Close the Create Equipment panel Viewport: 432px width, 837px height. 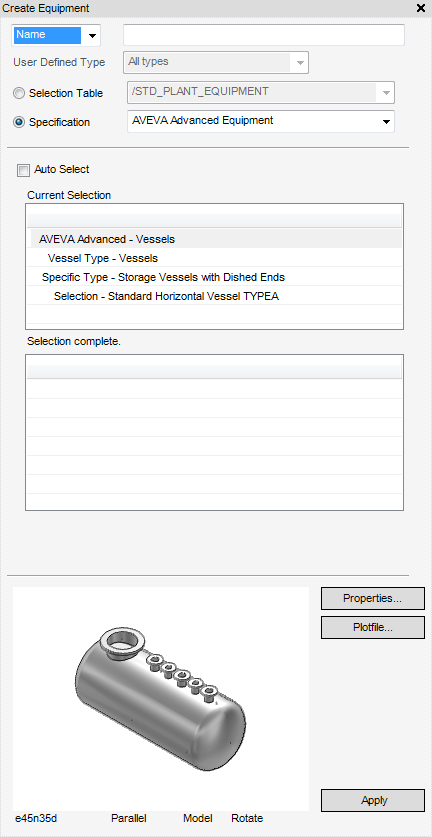pyautogui.click(x=420, y=8)
